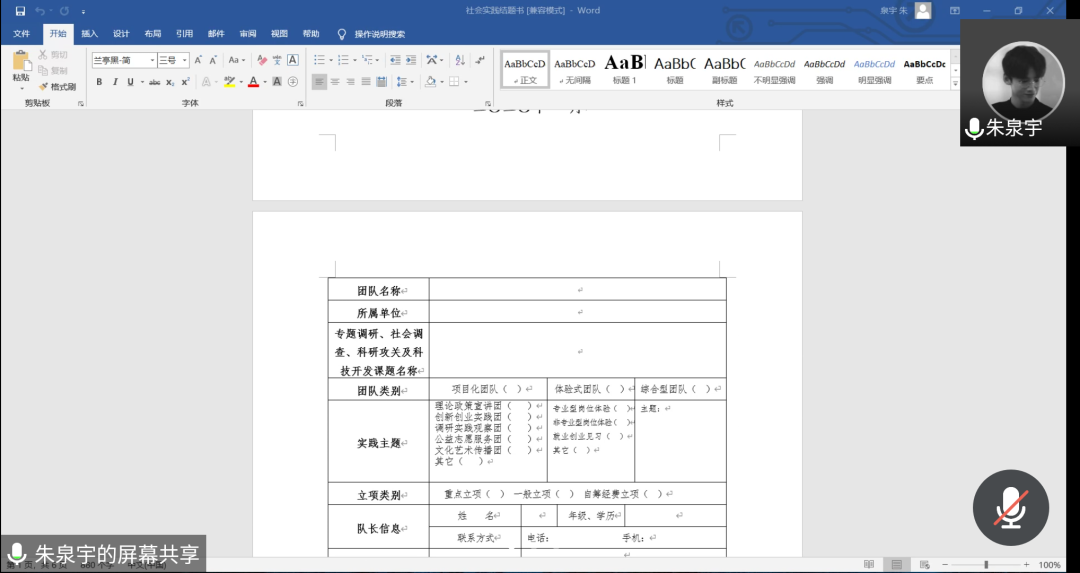Toggle the show paragraph marks button

click(478, 60)
